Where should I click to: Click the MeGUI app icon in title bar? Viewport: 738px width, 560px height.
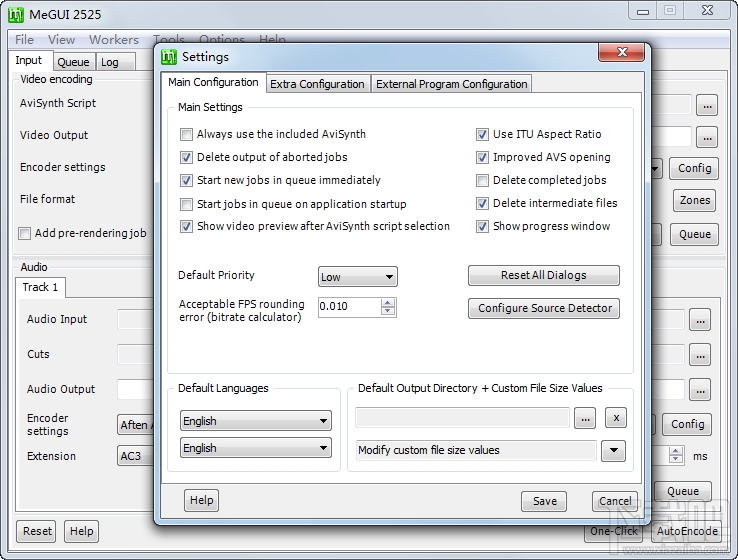(x=16, y=15)
